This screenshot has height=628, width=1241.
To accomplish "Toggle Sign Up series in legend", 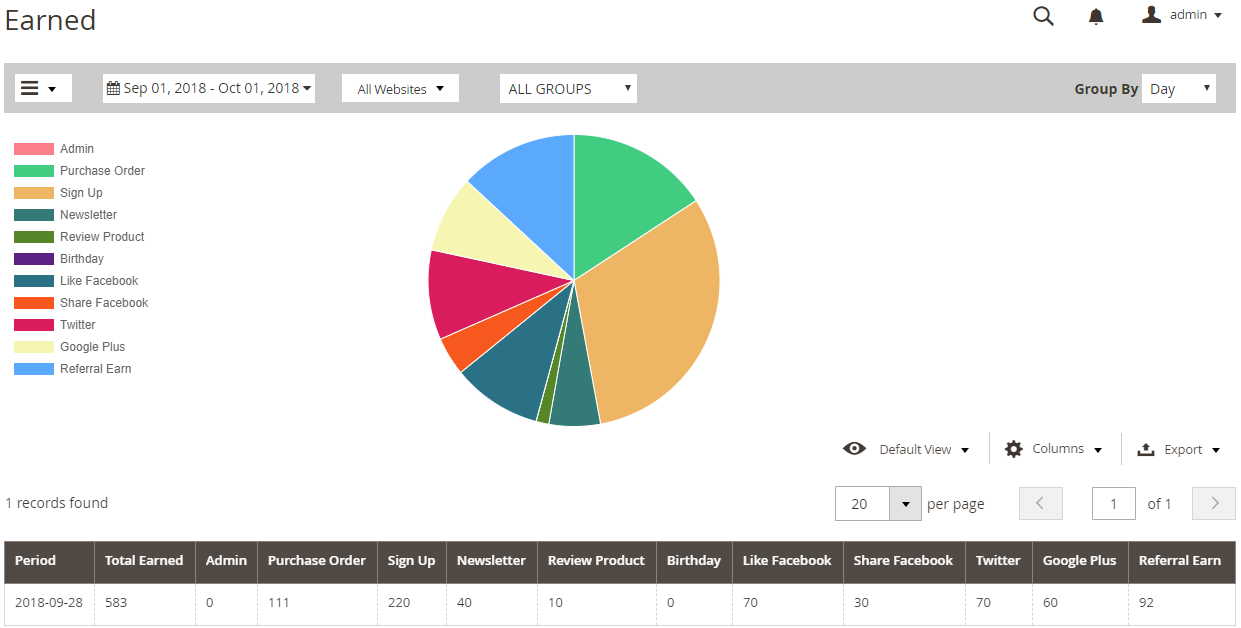I will [x=80, y=193].
